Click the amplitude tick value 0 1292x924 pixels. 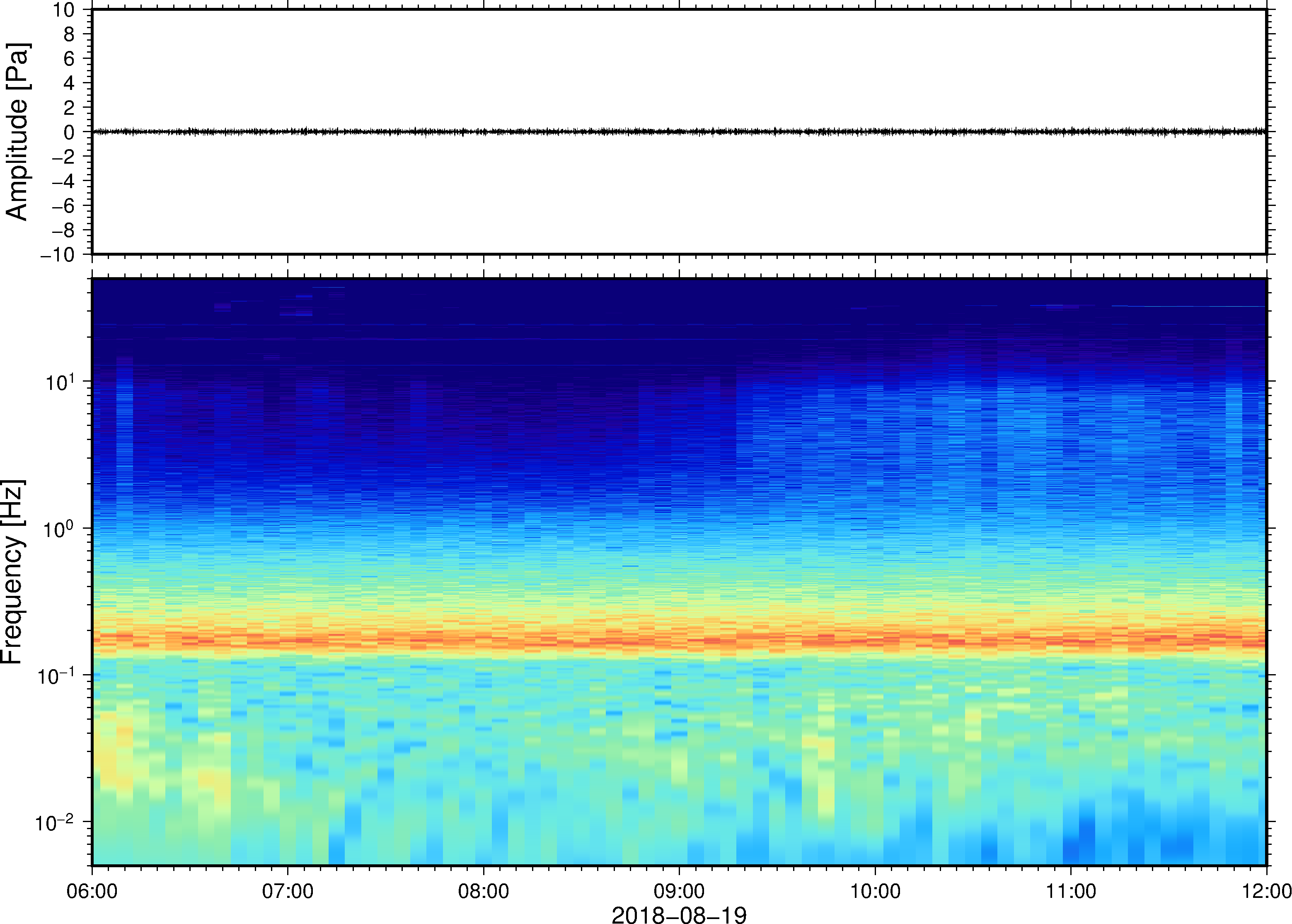[70, 132]
